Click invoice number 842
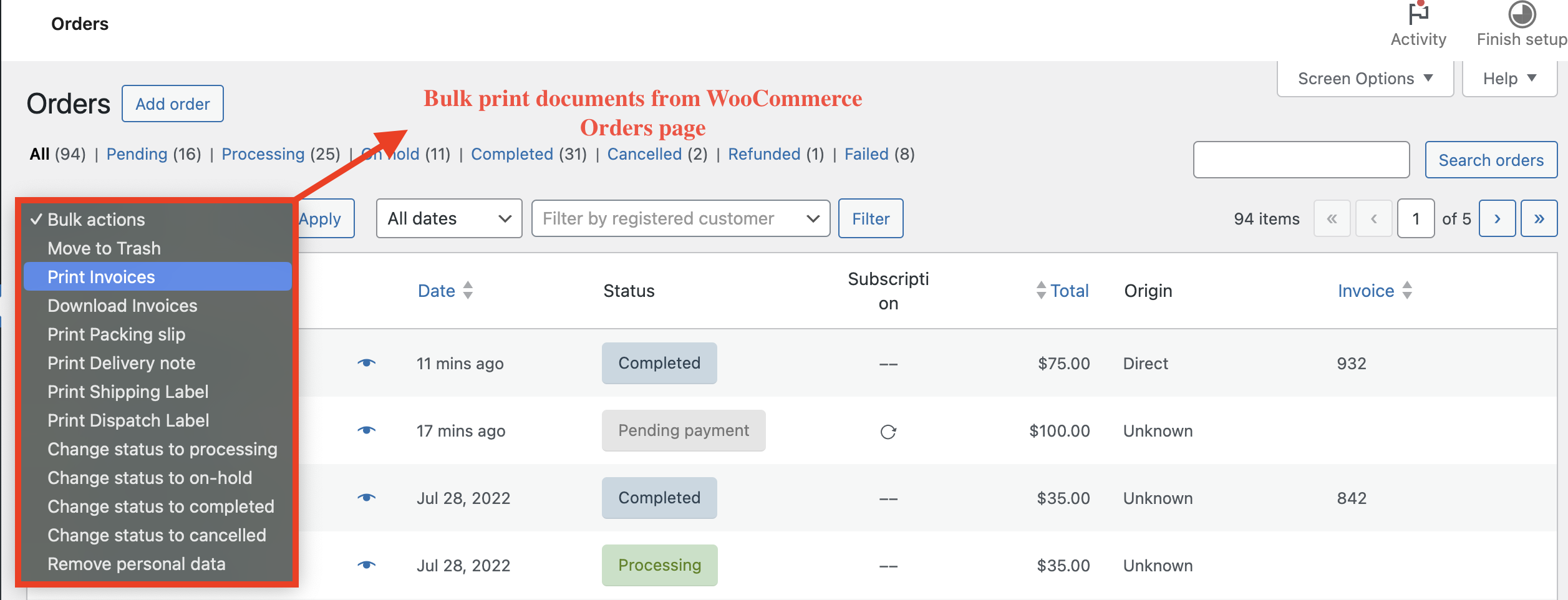This screenshot has height=600, width=1568. click(x=1352, y=498)
